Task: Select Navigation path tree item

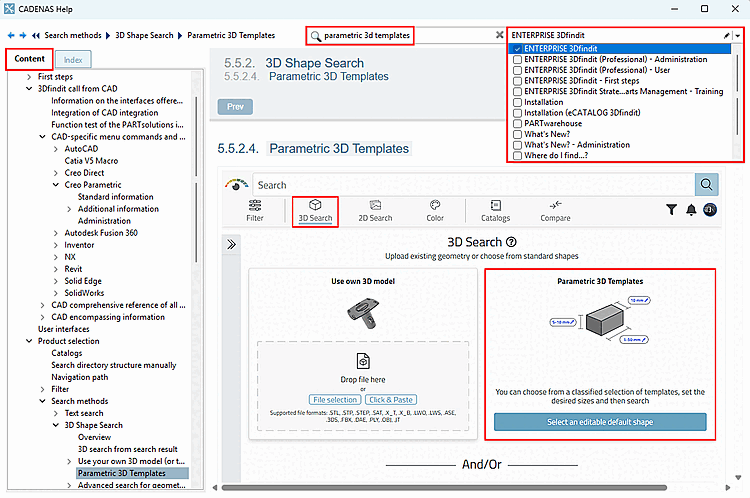Action: click(x=80, y=377)
